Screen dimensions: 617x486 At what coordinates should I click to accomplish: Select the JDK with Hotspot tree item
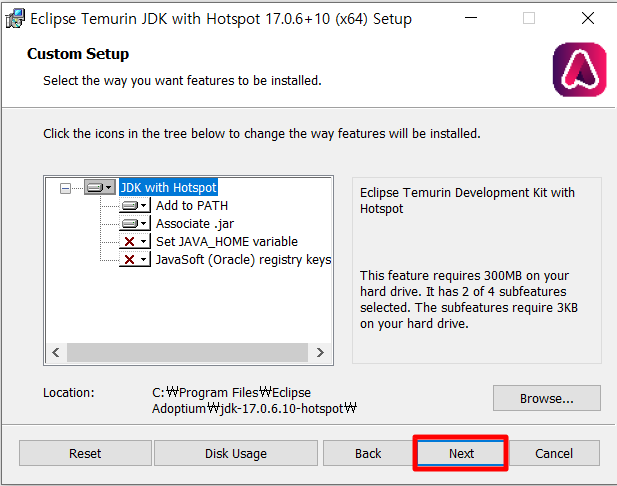pyautogui.click(x=168, y=187)
